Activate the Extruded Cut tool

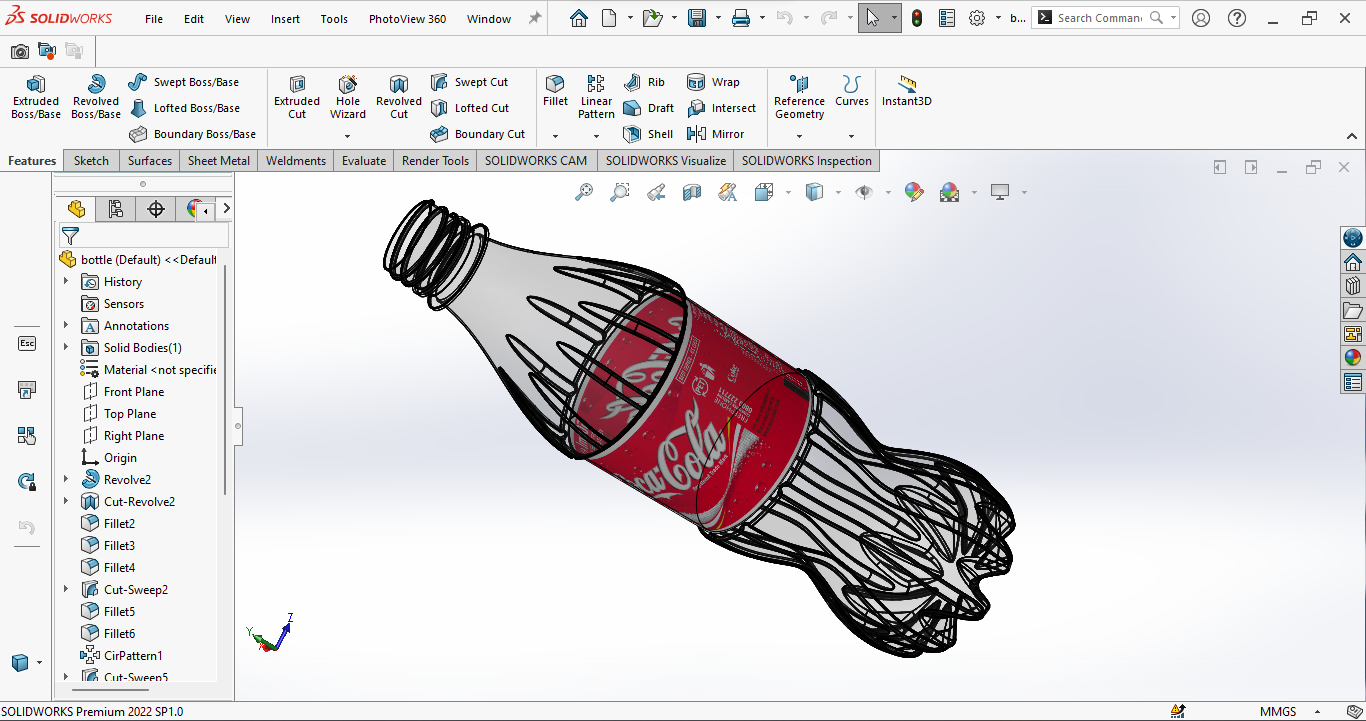click(297, 97)
